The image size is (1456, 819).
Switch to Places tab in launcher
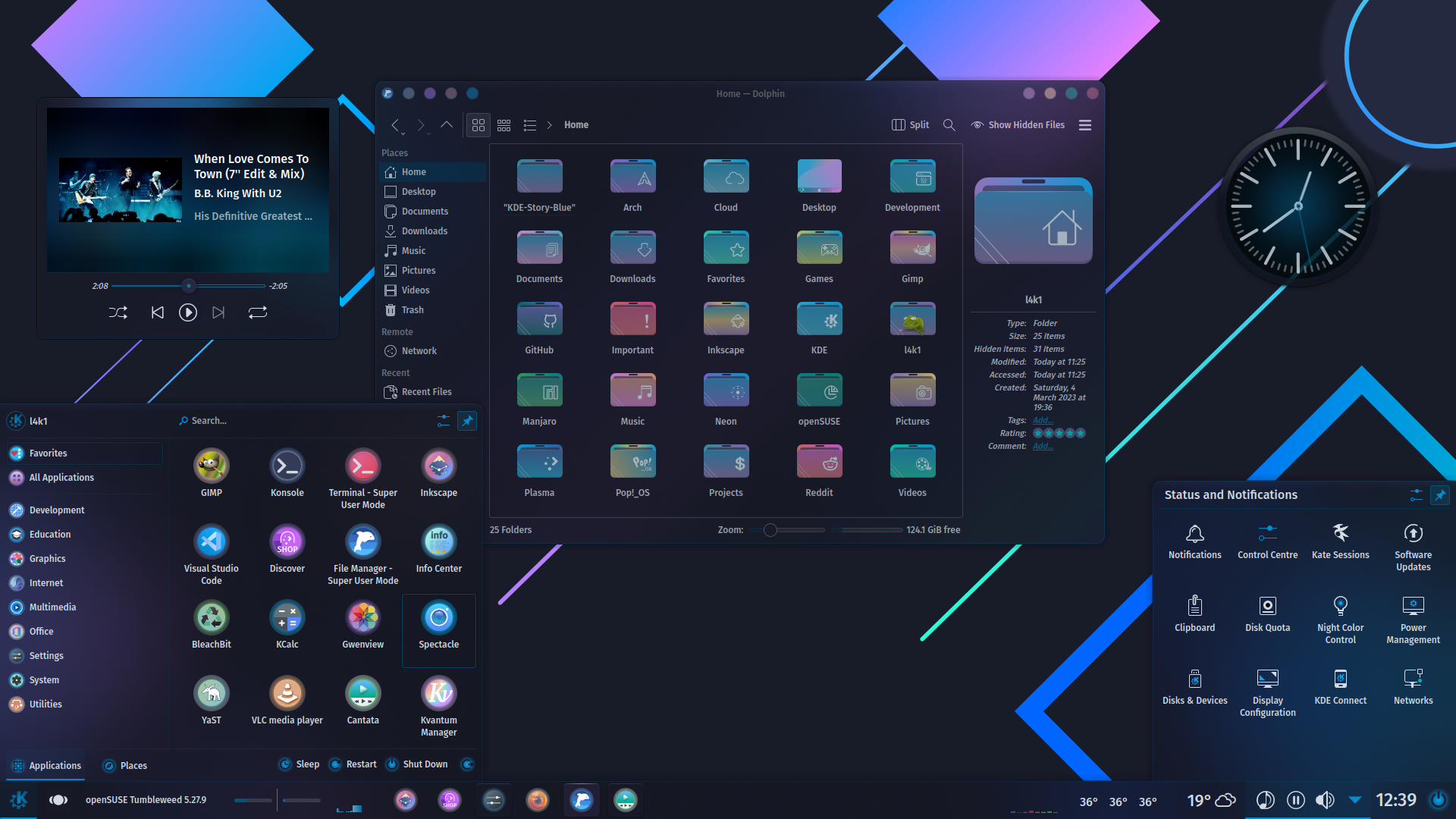125,766
